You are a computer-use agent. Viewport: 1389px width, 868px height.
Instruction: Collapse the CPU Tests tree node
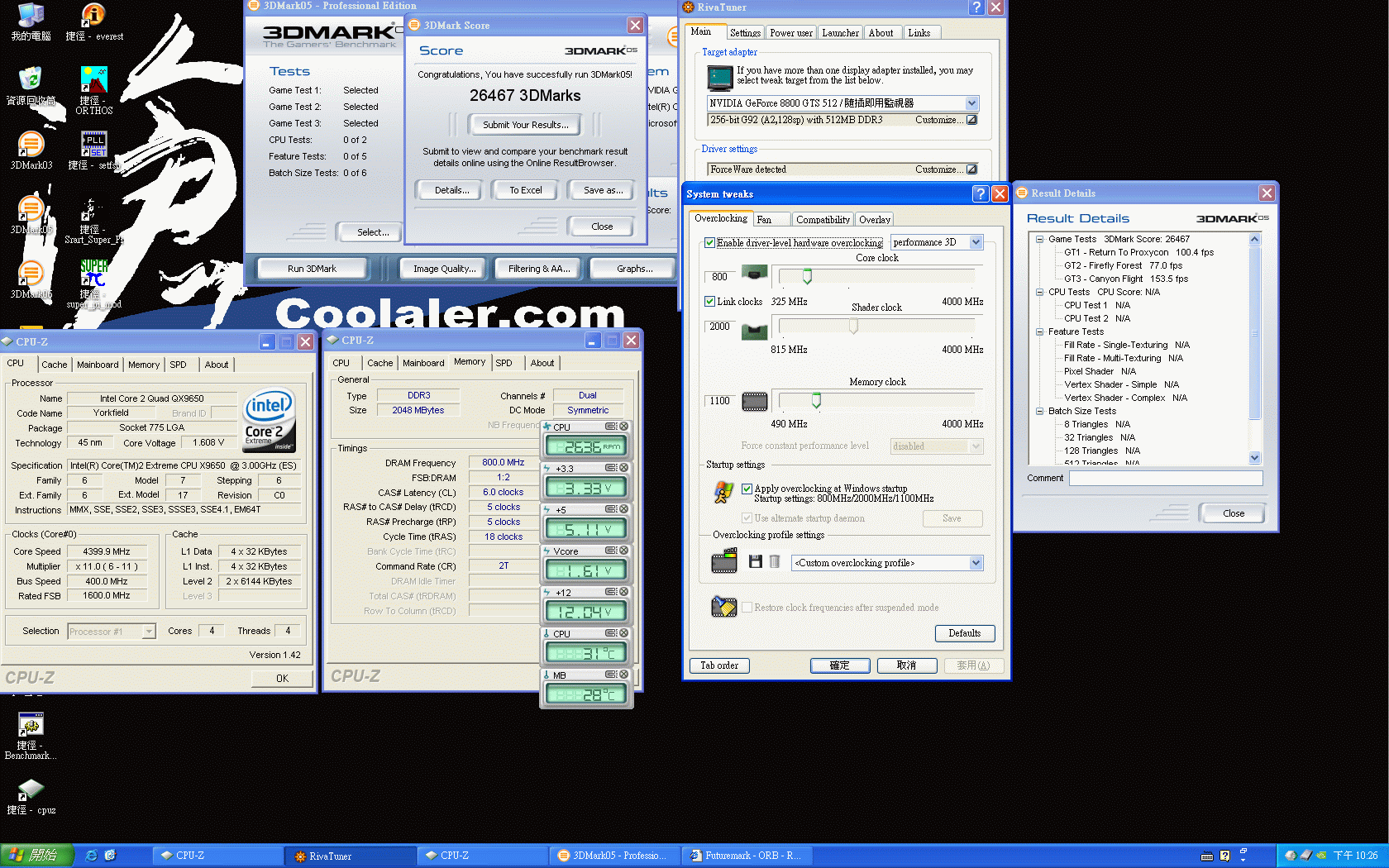(x=1039, y=292)
